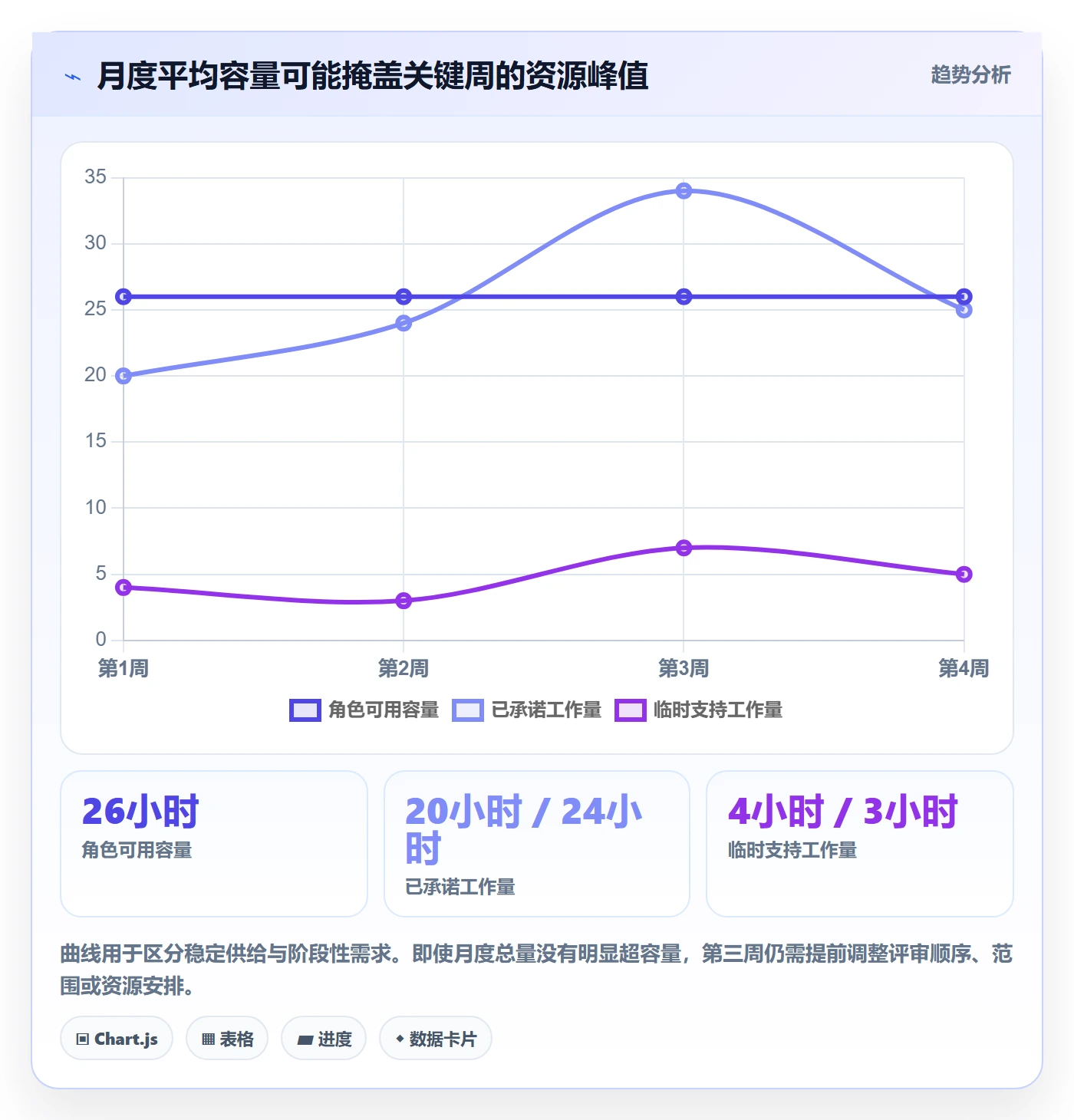This screenshot has width=1074, height=1120.
Task: Click the 临时支持工作量 data point at 第1周
Action: click(x=124, y=588)
